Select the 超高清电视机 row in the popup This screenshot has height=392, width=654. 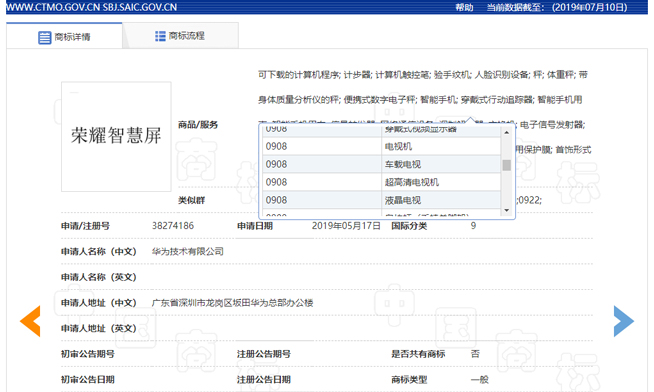tap(382, 182)
